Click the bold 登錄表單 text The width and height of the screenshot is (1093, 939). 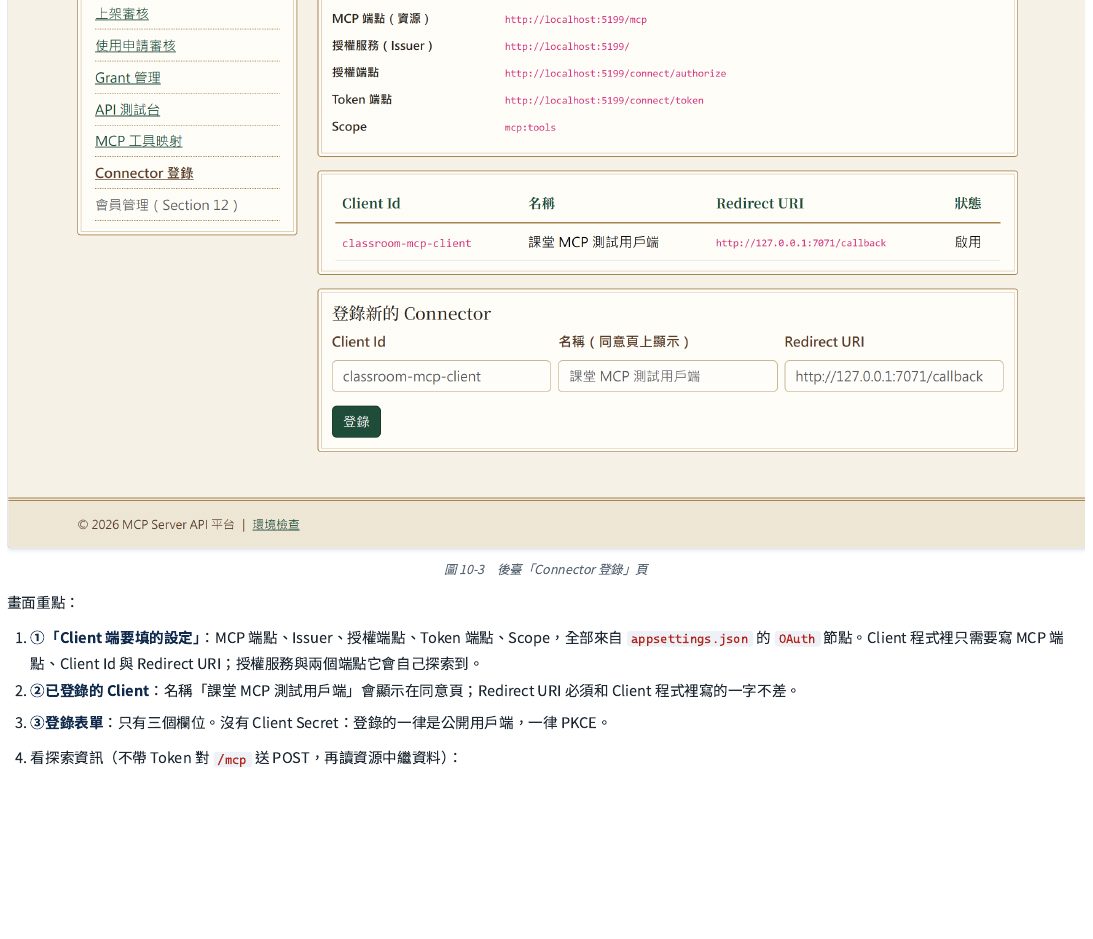pos(74,724)
